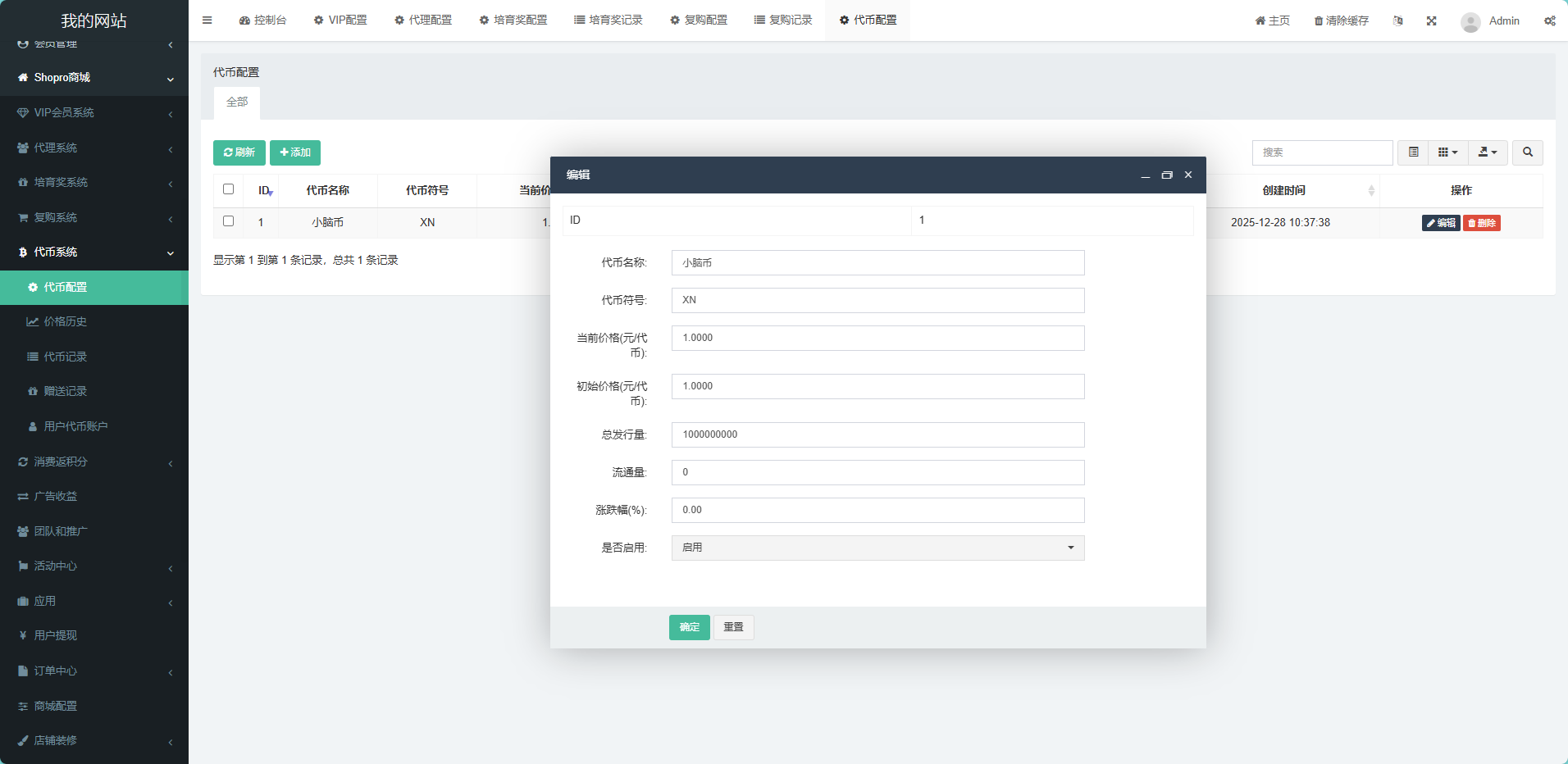Open the export data dropdown
This screenshot has height=764, width=1568.
(1487, 152)
